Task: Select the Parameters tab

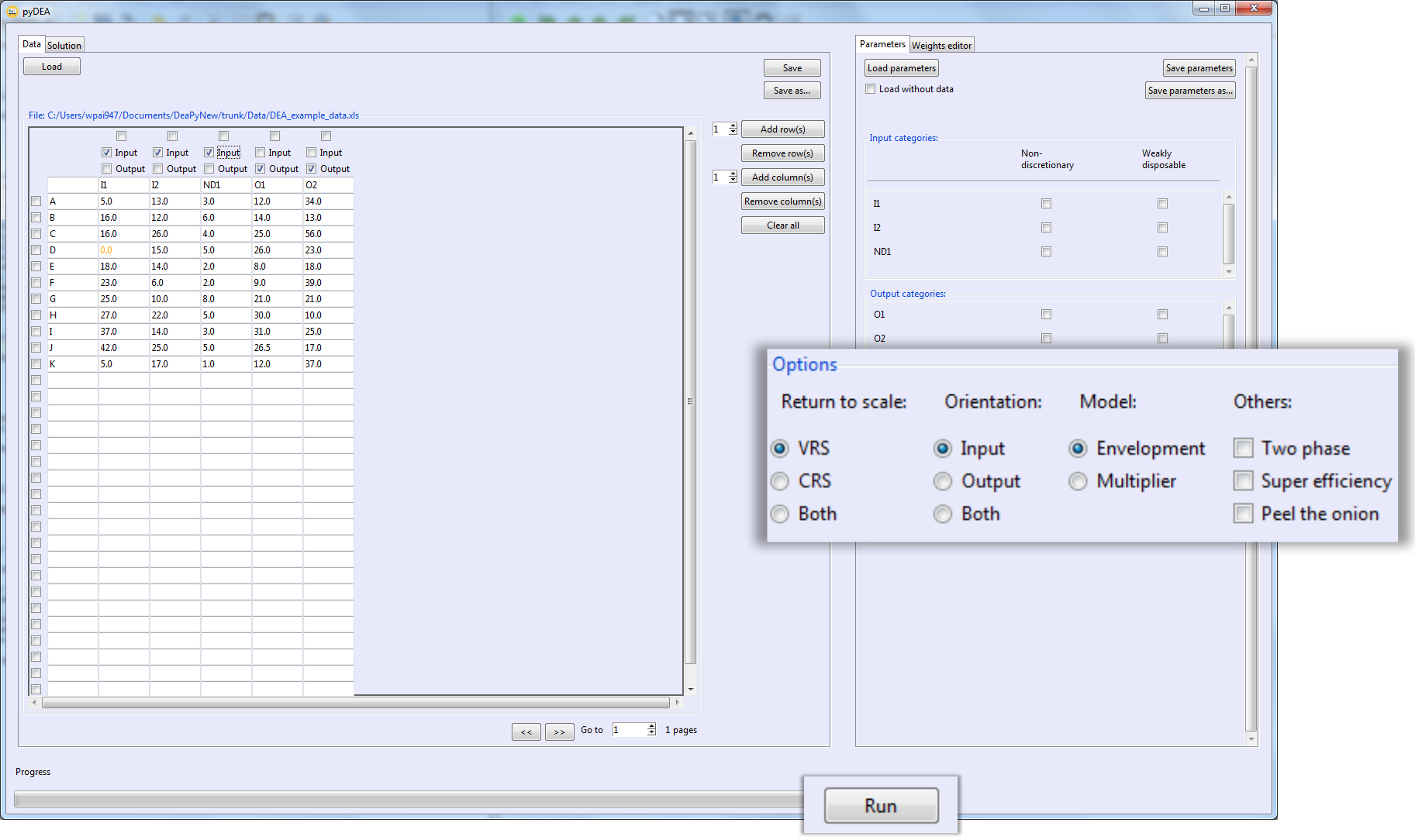Action: (882, 44)
